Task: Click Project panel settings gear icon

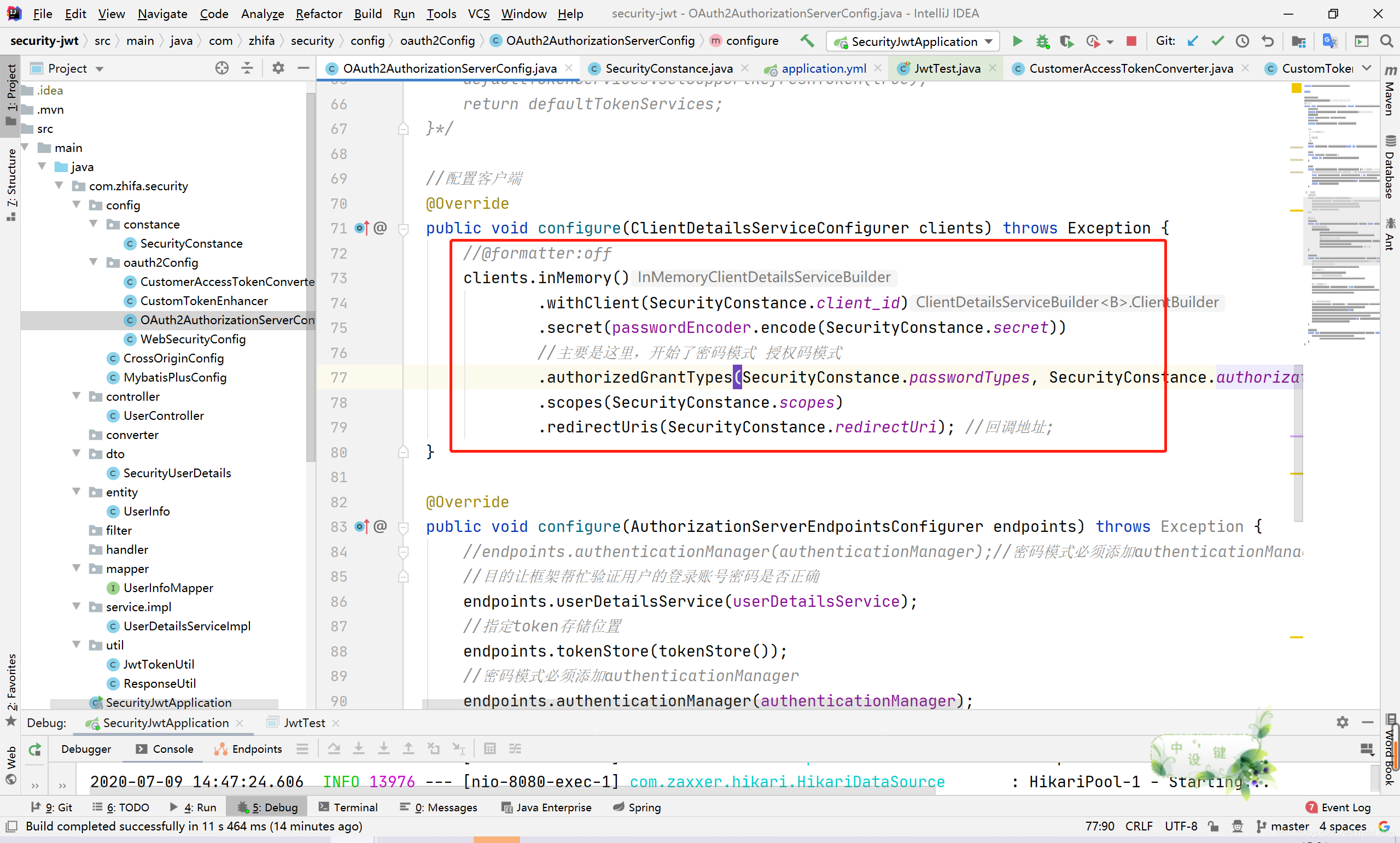Action: (278, 68)
